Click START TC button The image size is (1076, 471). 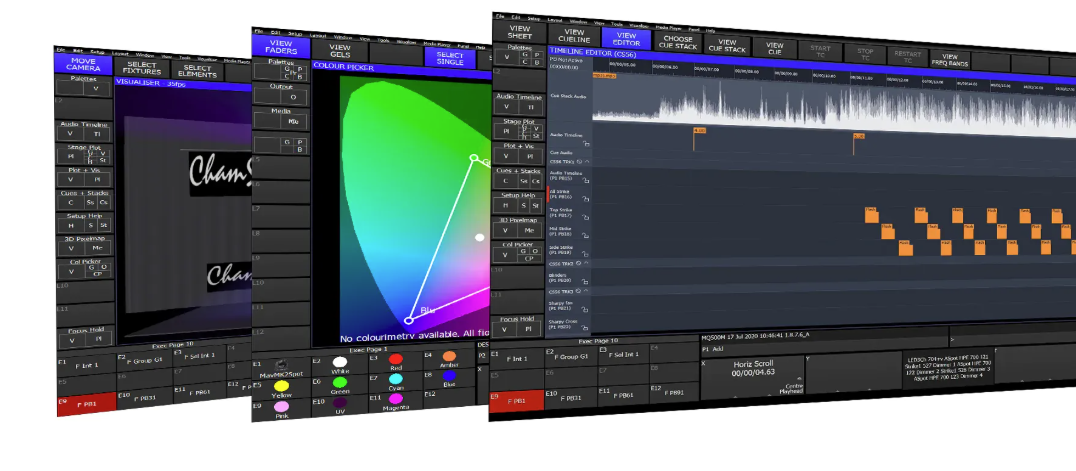(820, 51)
